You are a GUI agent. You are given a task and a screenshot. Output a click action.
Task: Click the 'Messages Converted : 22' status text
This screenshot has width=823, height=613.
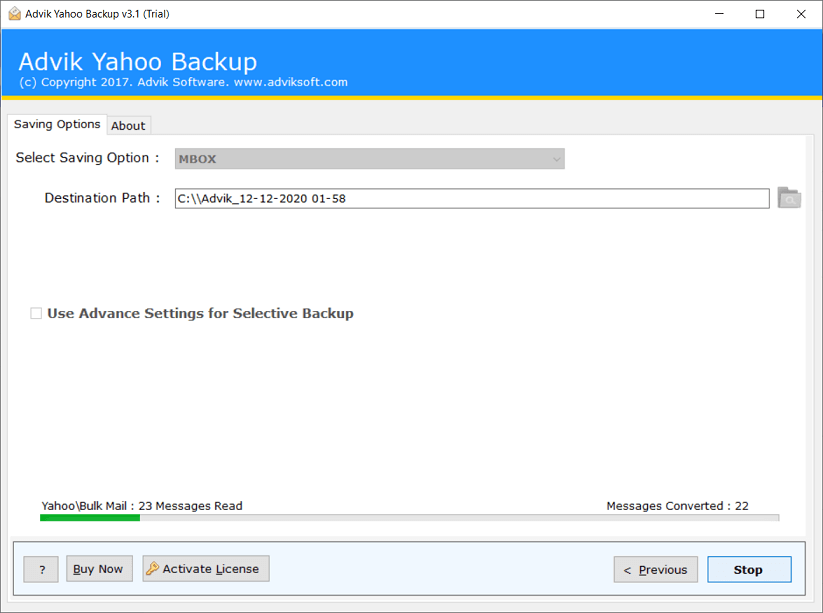click(677, 506)
